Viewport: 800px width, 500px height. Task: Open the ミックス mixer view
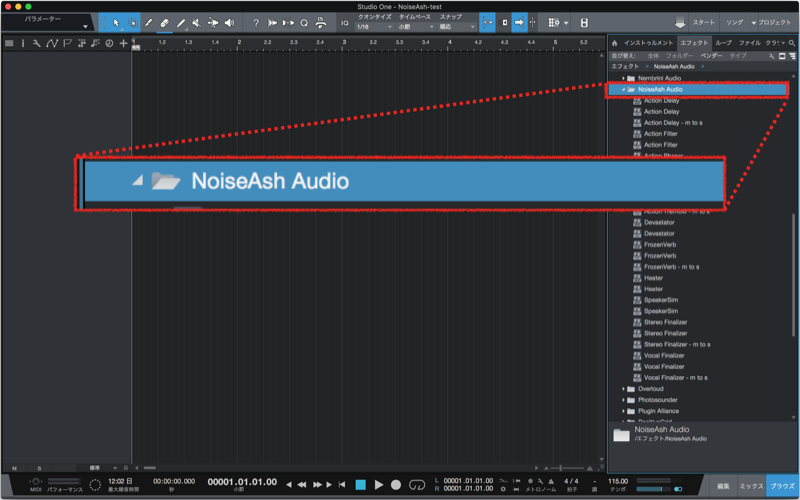751,486
